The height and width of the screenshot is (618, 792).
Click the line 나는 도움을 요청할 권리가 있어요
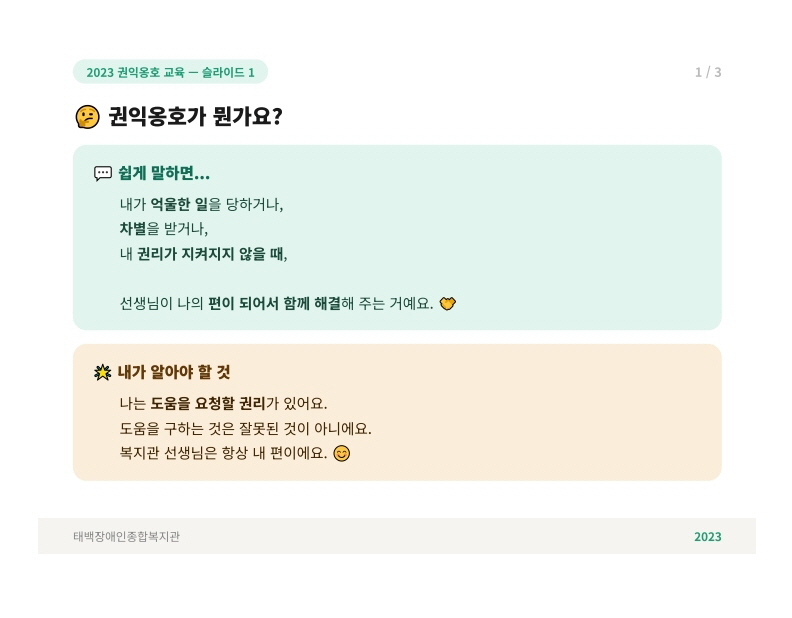coord(223,404)
